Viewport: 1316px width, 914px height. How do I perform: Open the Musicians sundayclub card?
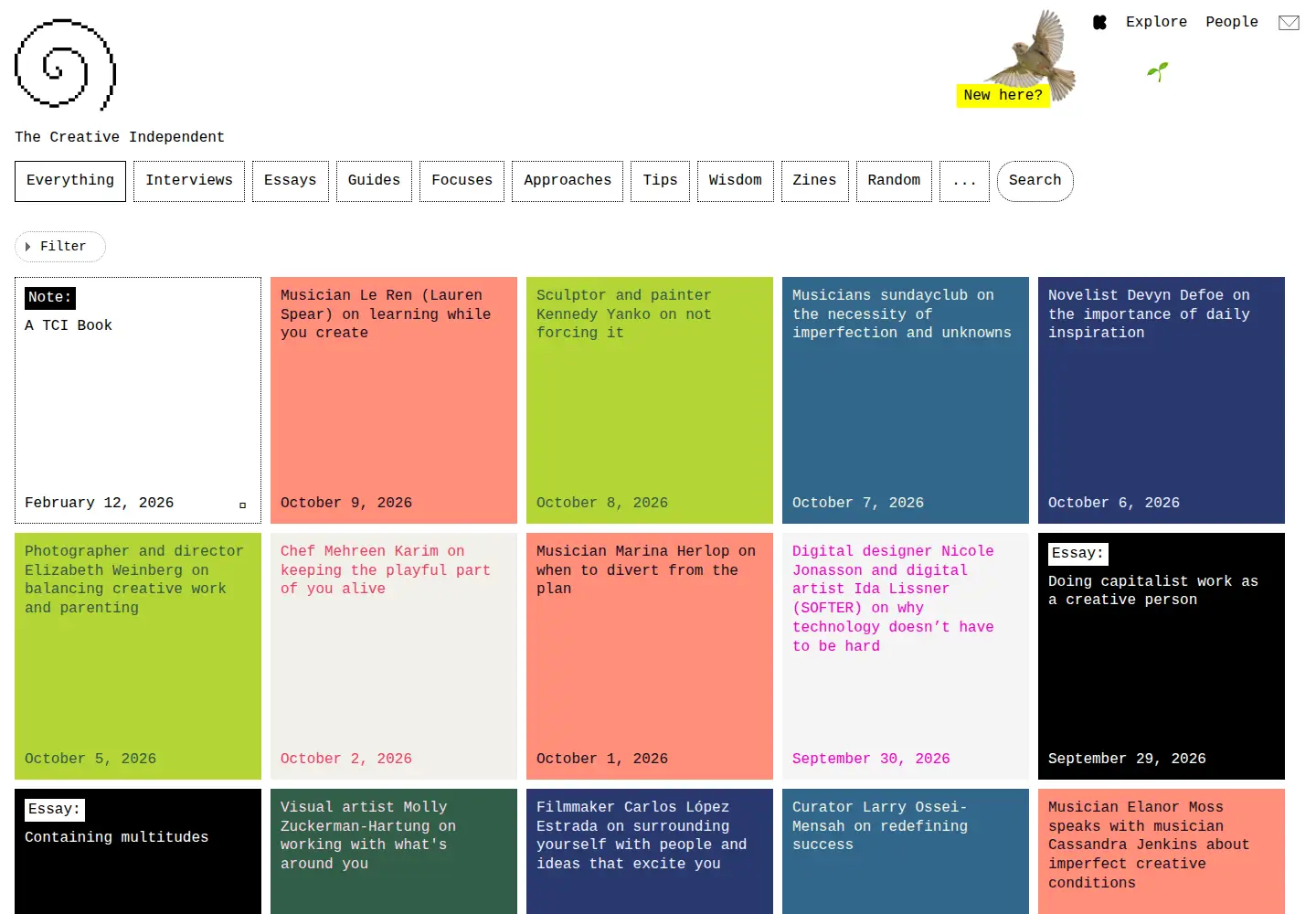pos(906,400)
